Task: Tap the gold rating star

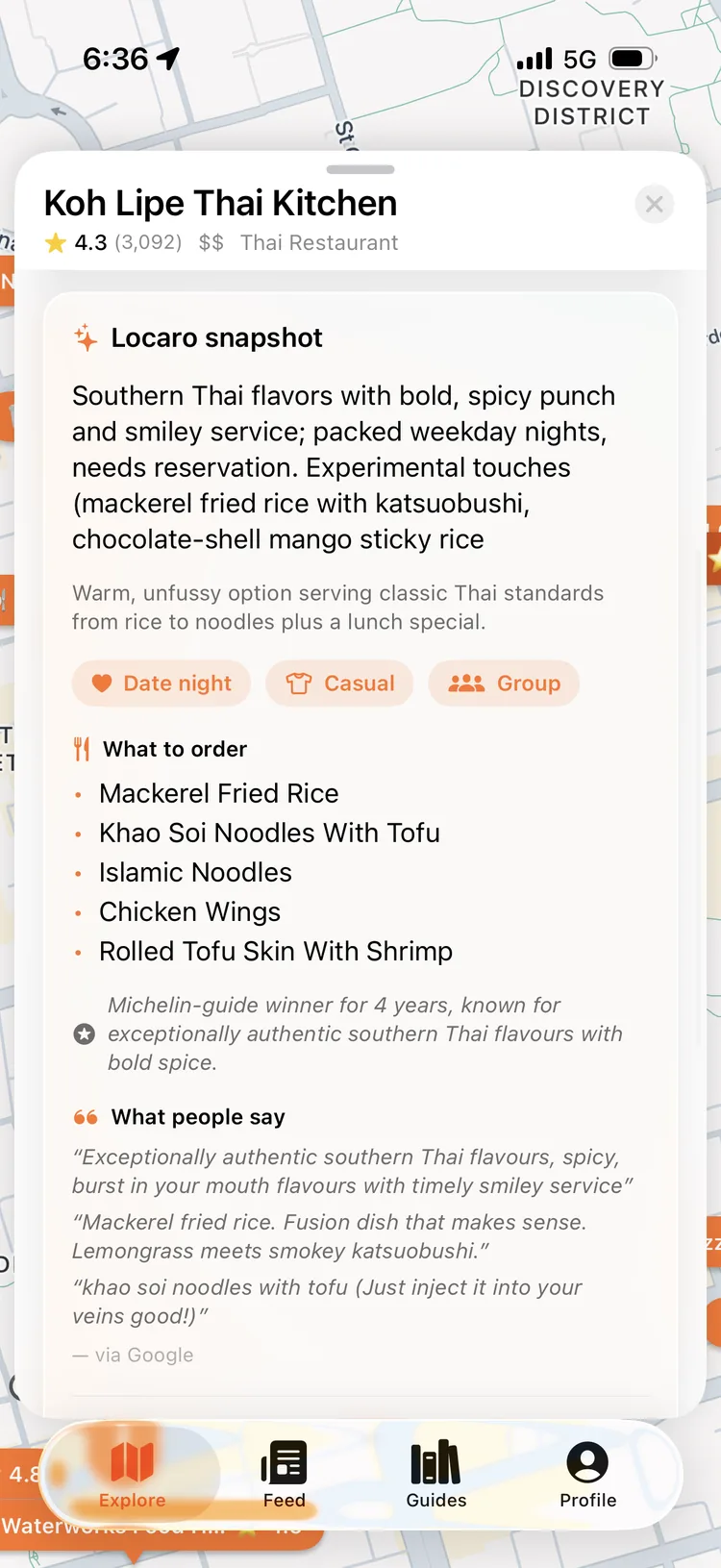Action: pos(56,242)
